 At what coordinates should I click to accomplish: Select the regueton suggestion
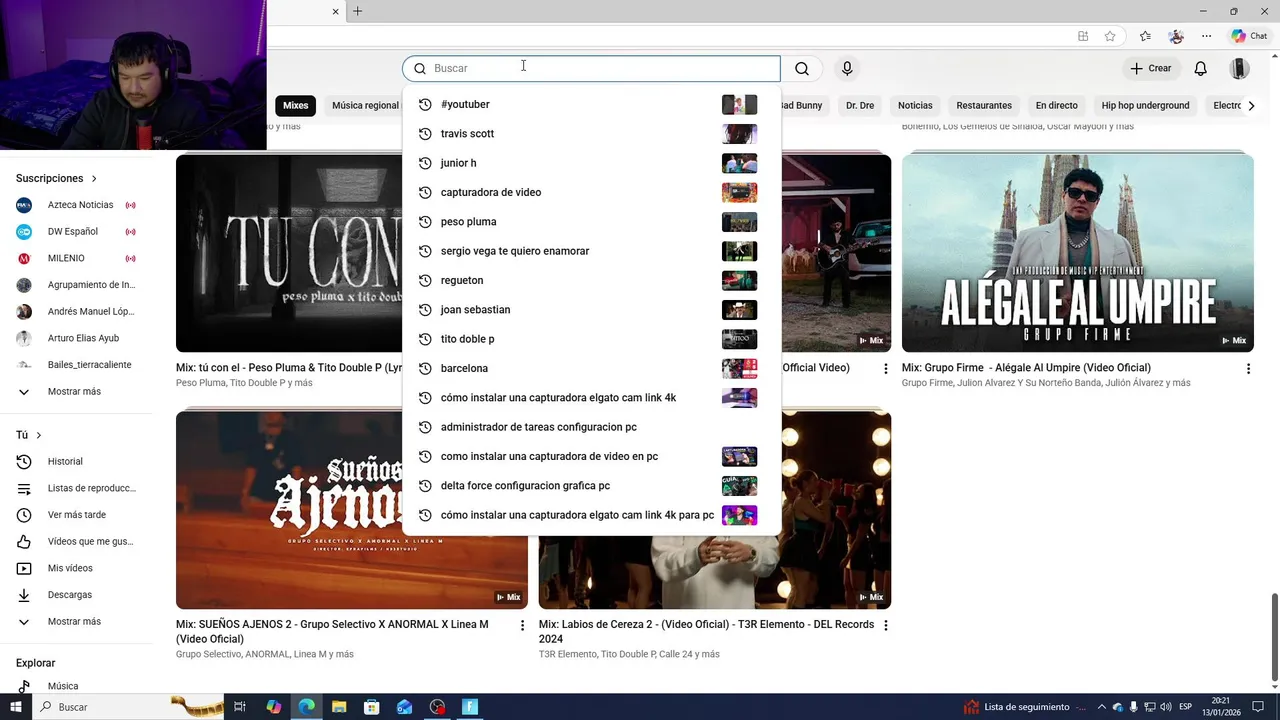click(591, 280)
